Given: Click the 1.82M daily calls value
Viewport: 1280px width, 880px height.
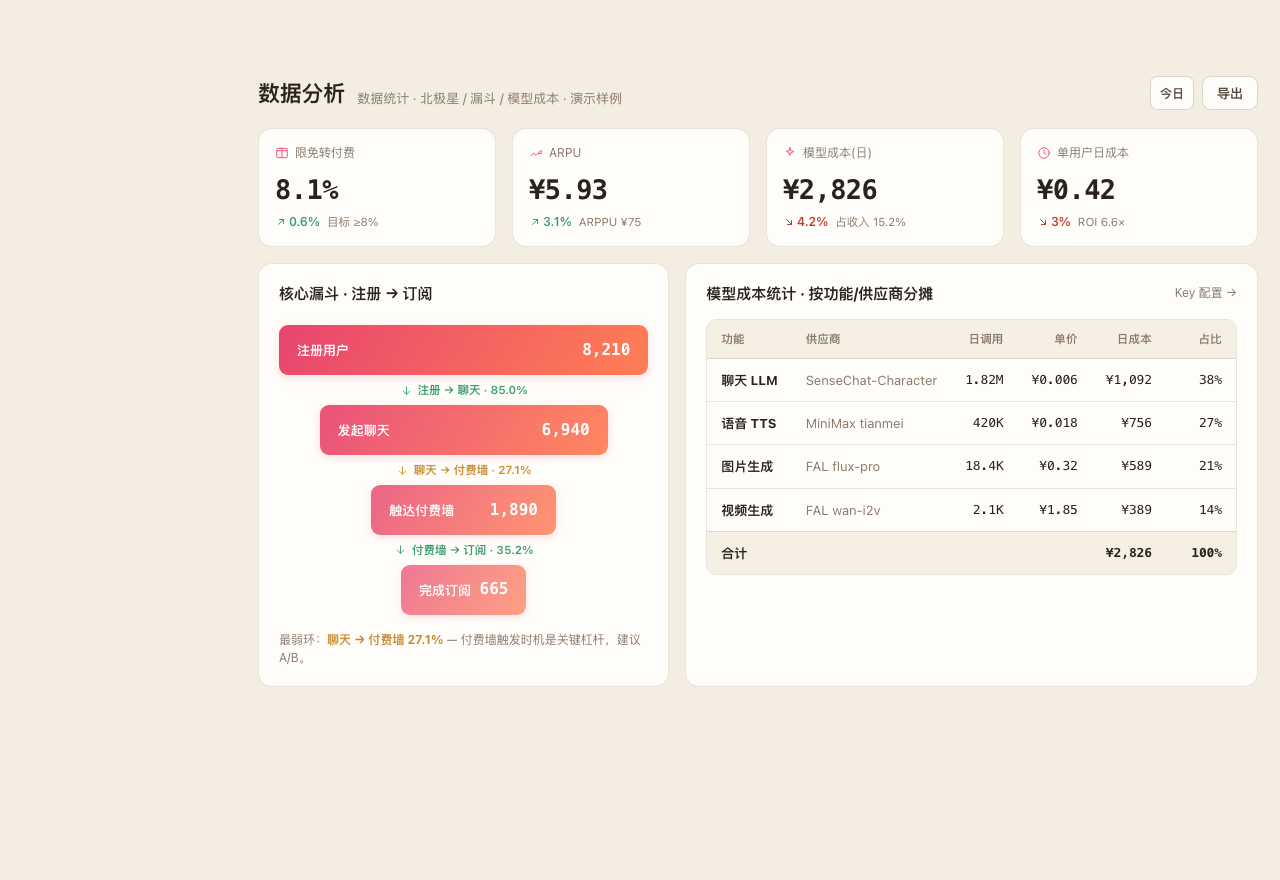Looking at the screenshot, I should pyautogui.click(x=984, y=380).
